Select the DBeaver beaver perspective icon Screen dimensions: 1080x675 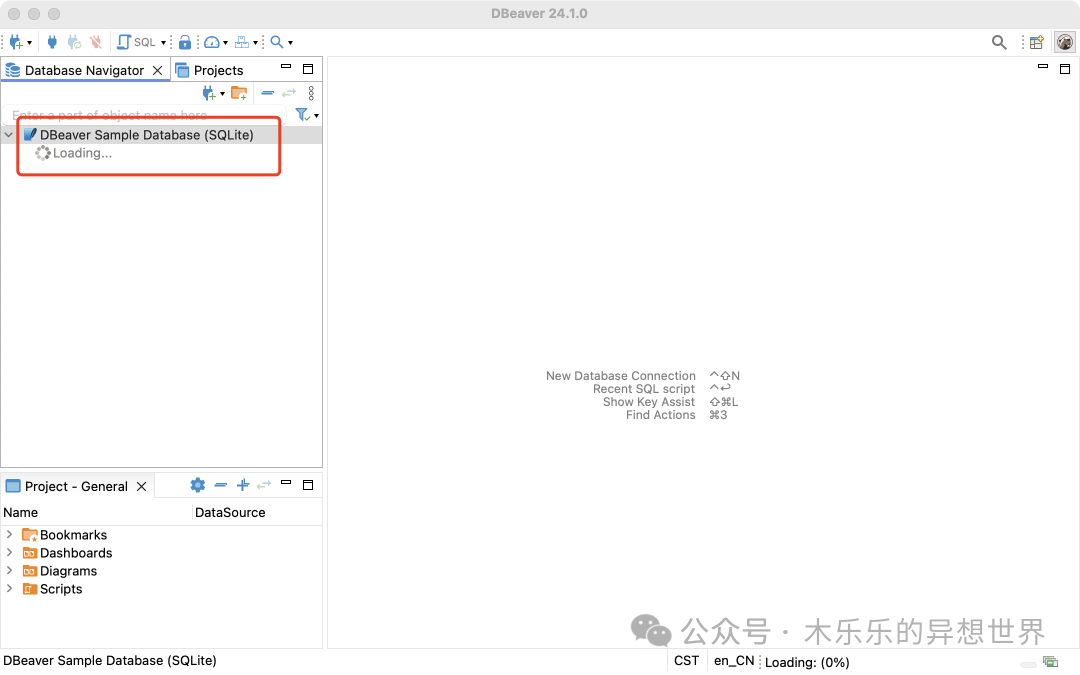coord(1065,42)
